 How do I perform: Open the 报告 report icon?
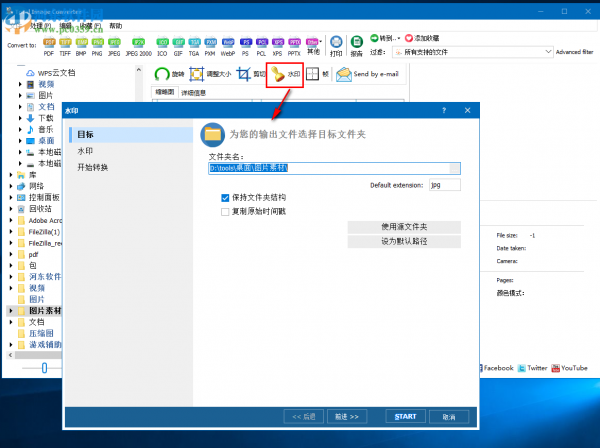point(357,46)
